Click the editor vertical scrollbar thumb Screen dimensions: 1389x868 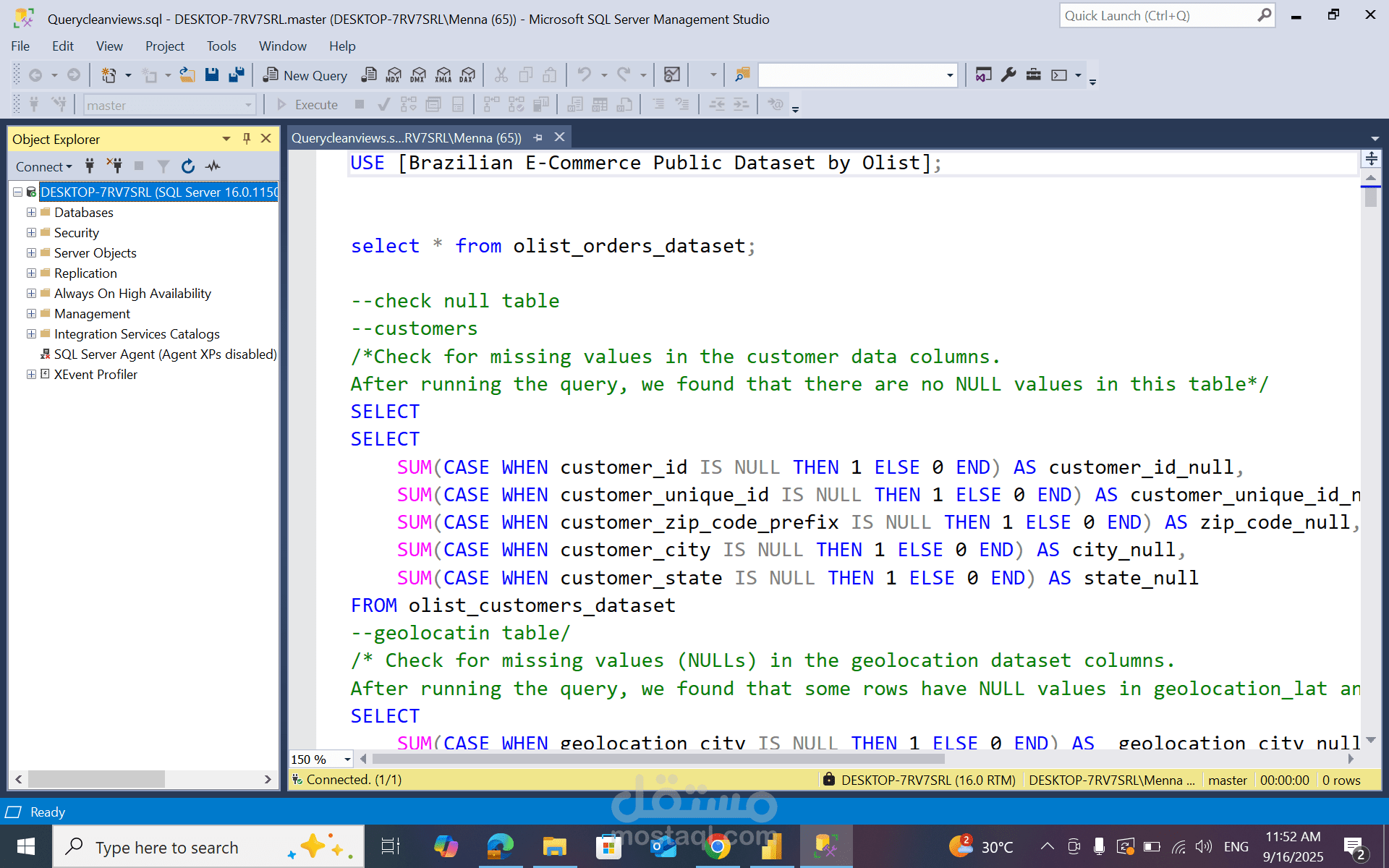point(1371,197)
